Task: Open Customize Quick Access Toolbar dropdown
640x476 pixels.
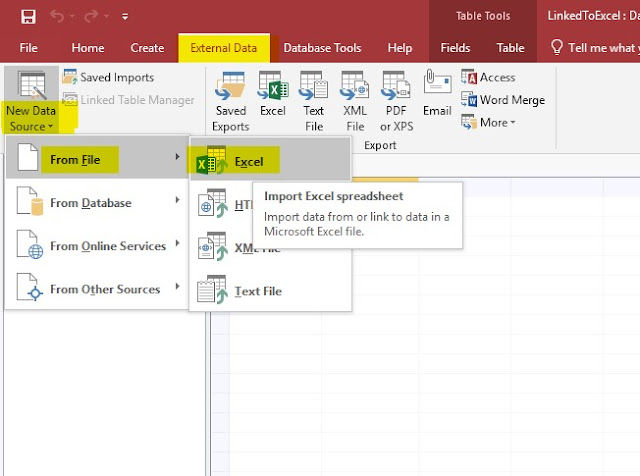Action: click(125, 17)
